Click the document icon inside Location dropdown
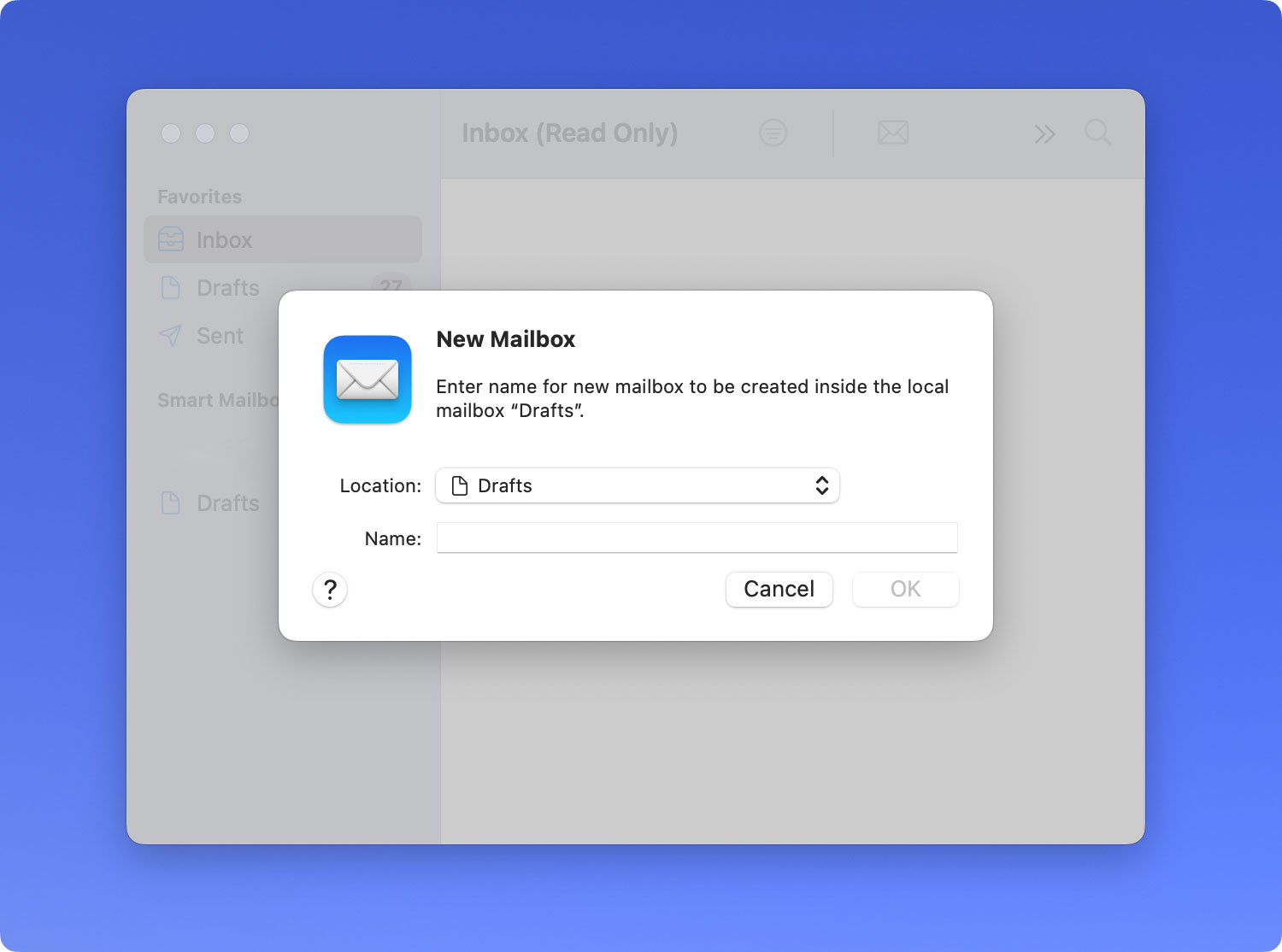 pyautogui.click(x=460, y=485)
